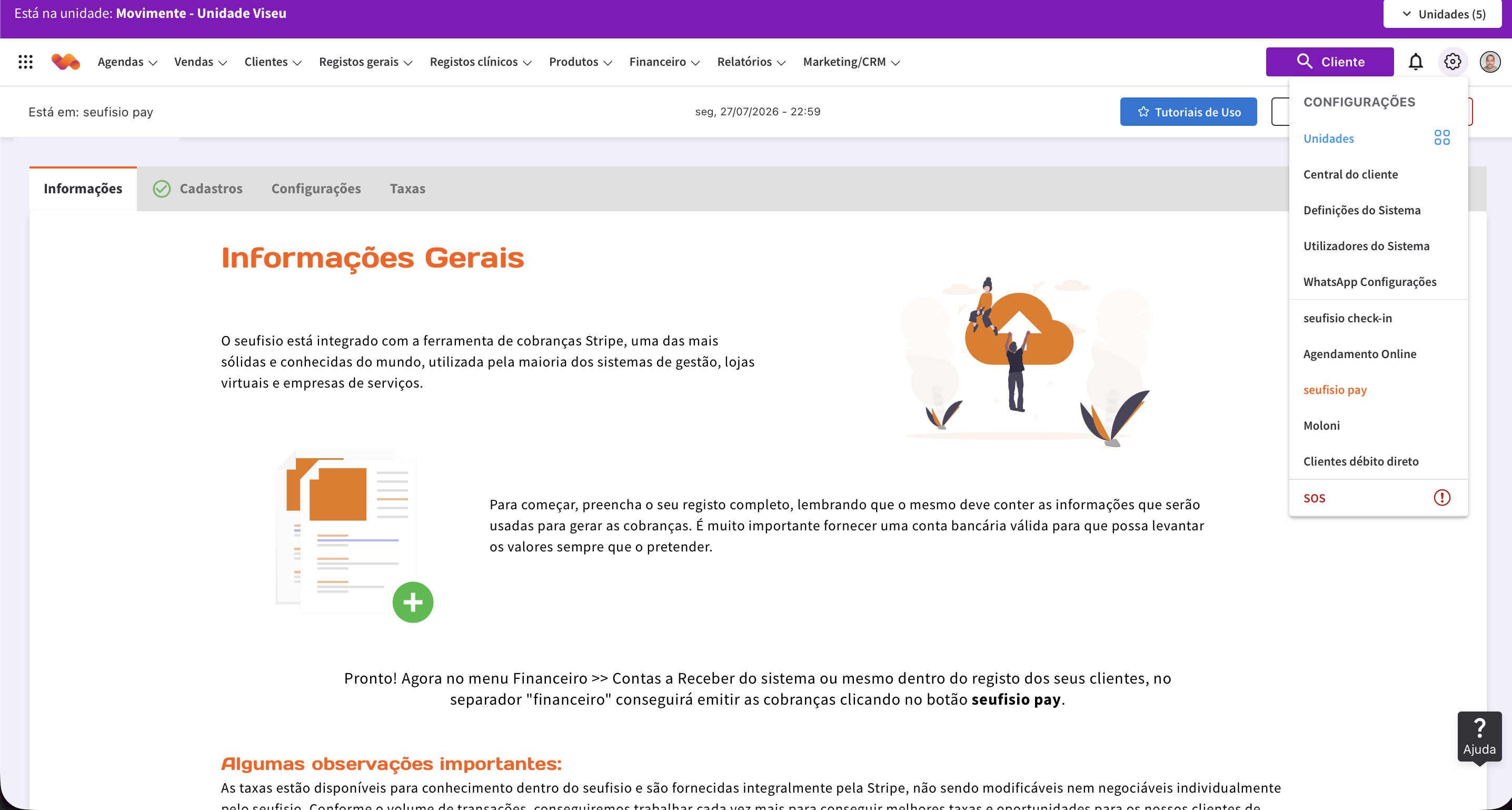Click the green plus document icon
Screen dimensions: 1512x810
(x=413, y=602)
